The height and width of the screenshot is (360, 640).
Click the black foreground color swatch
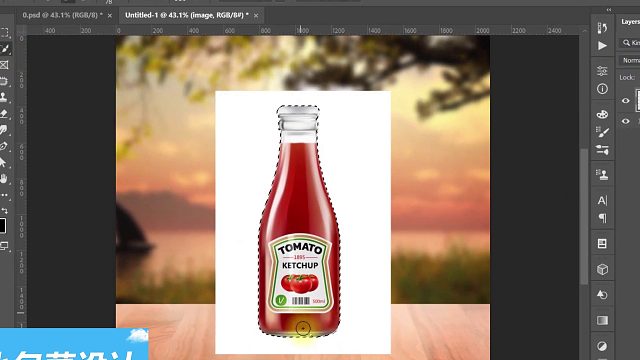pyautogui.click(x=2, y=226)
